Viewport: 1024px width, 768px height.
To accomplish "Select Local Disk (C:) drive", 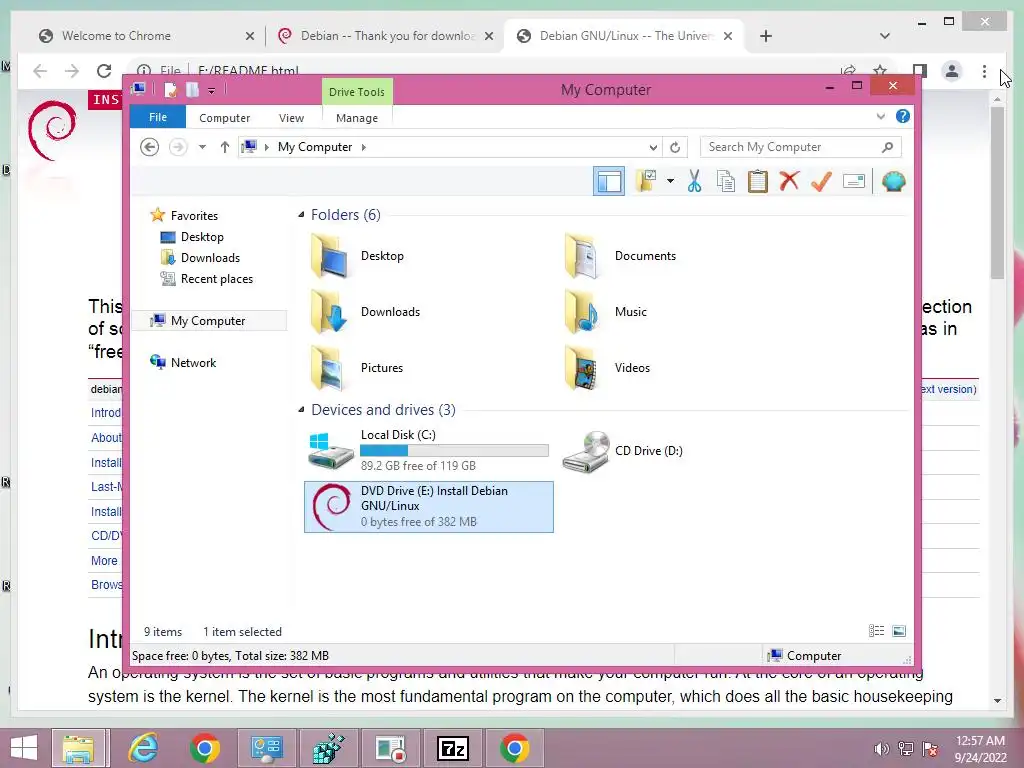I will tap(428, 450).
